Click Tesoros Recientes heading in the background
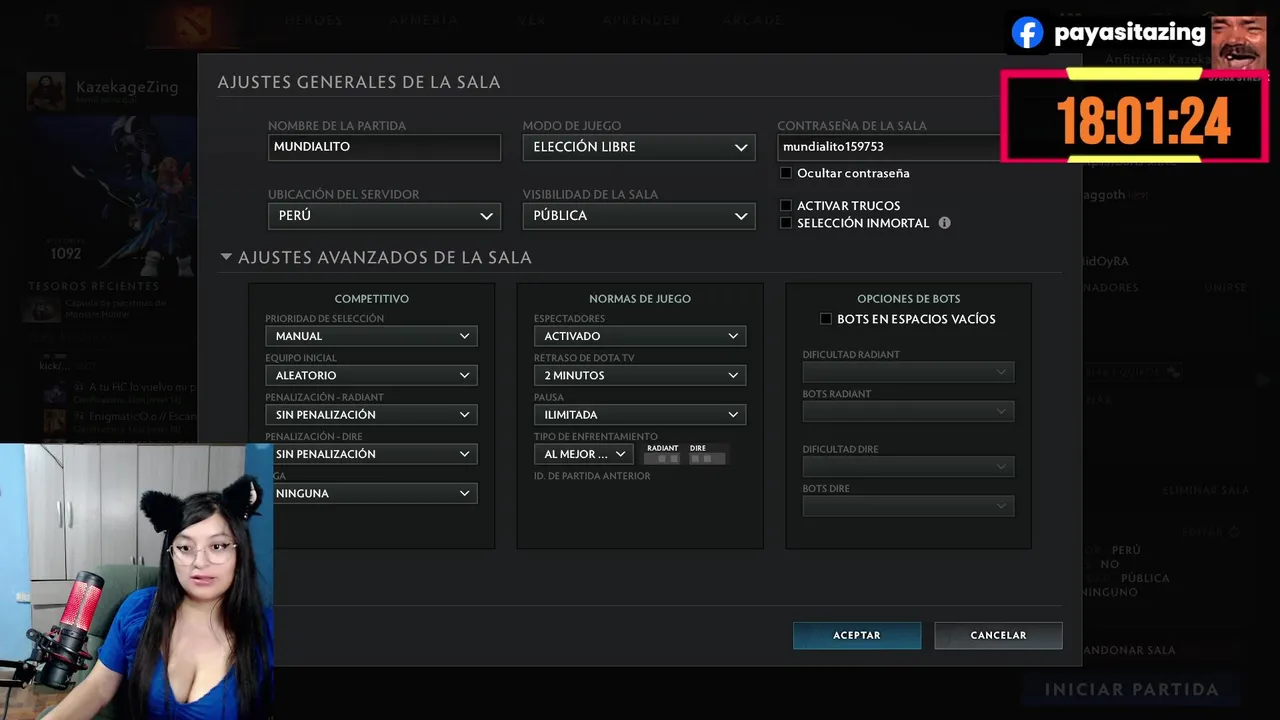Screen dimensions: 1280x720 click(93, 286)
